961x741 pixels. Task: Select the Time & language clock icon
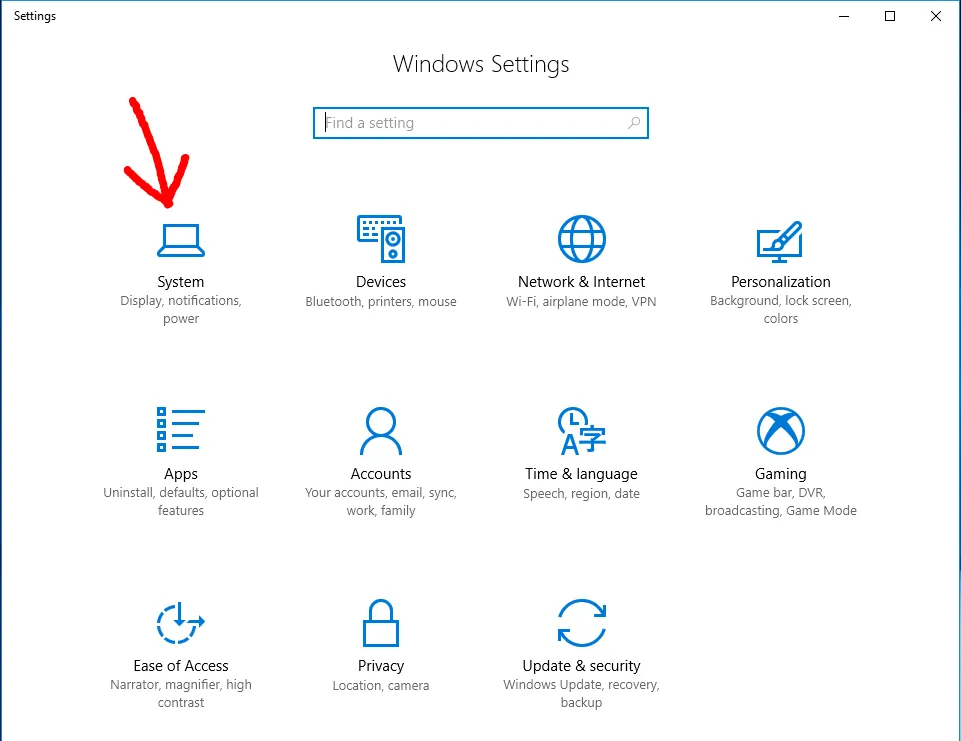click(x=581, y=430)
